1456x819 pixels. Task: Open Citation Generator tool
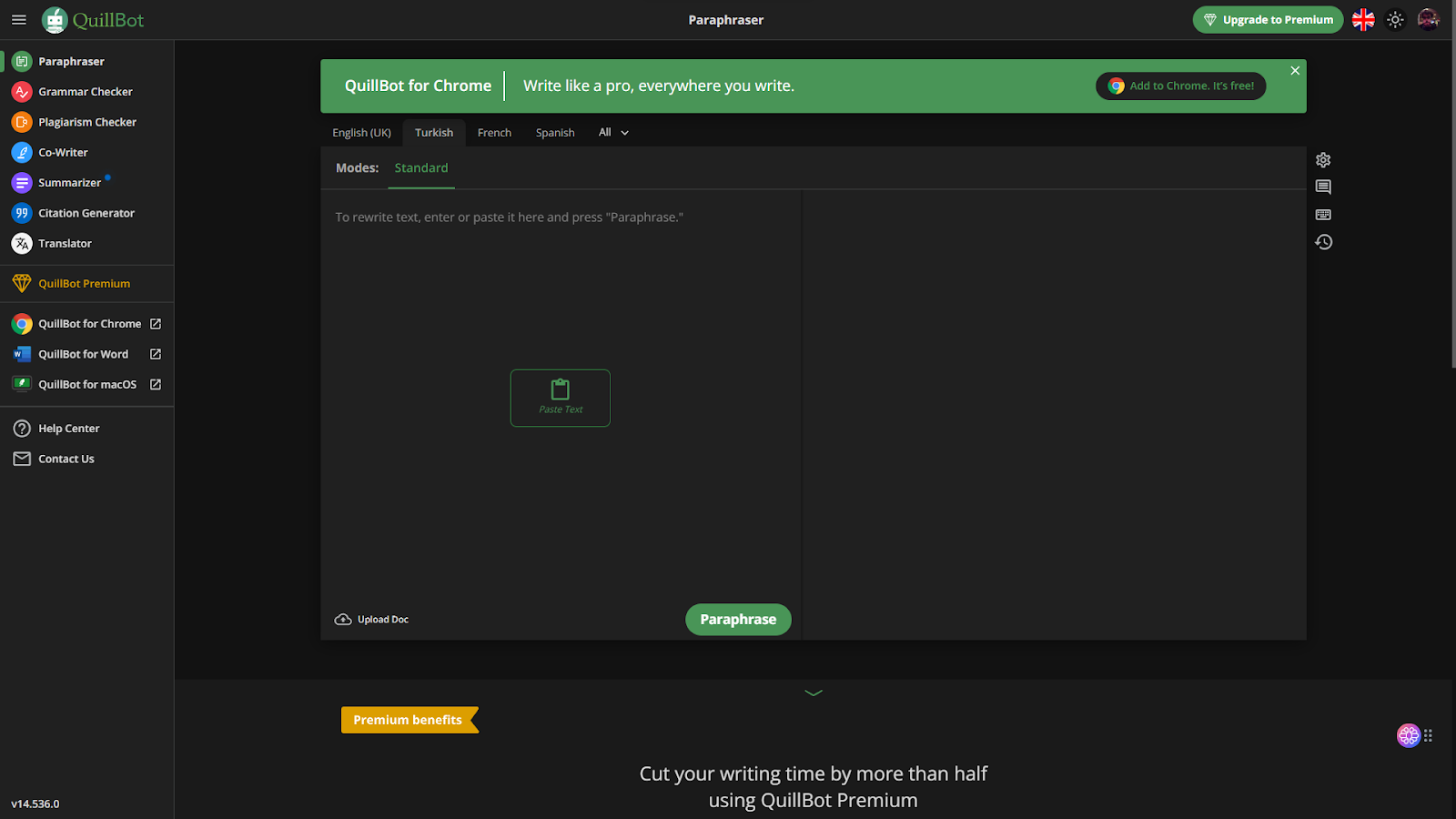[86, 213]
